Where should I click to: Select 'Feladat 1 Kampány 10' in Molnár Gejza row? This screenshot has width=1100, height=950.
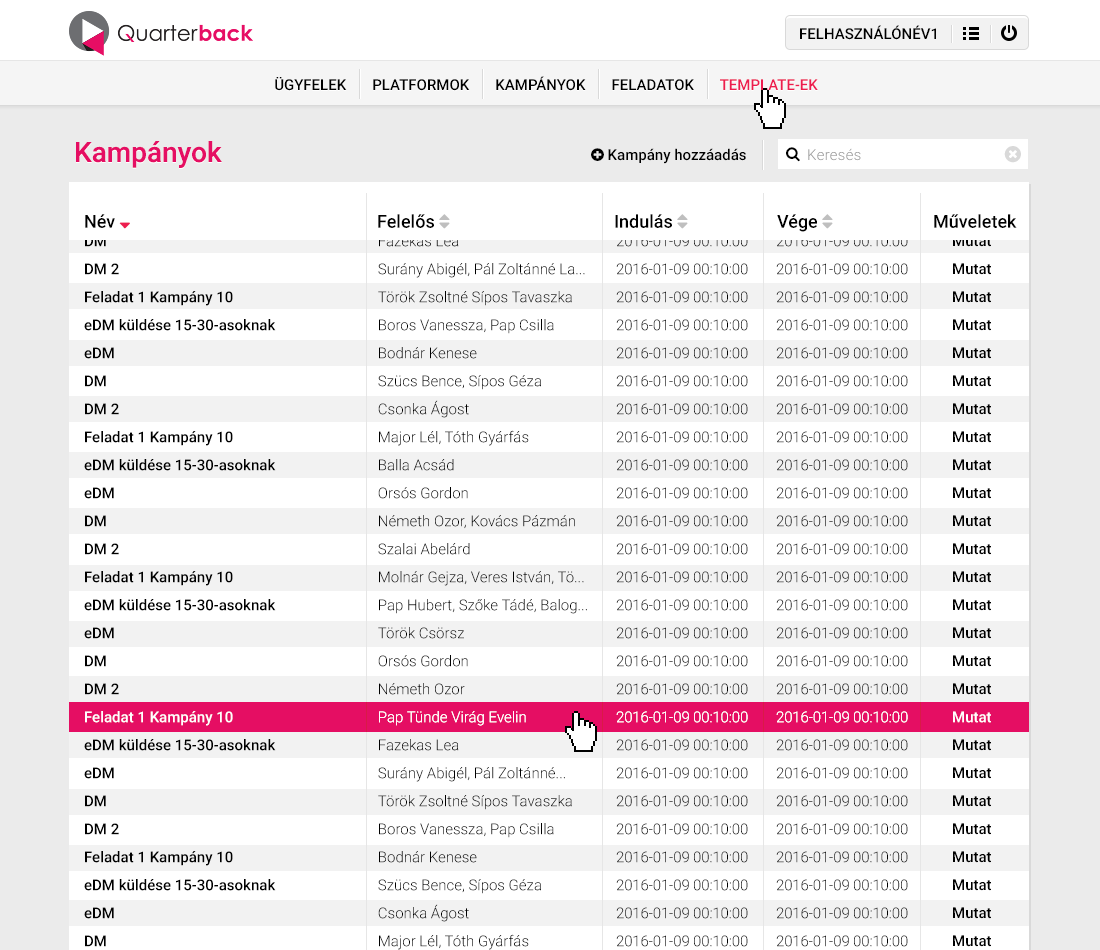point(159,577)
